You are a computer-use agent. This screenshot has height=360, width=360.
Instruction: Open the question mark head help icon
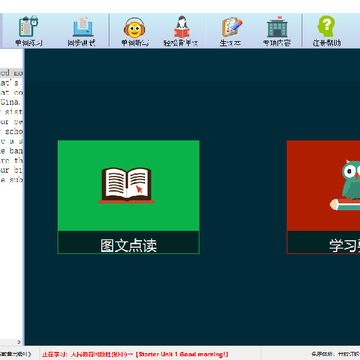coord(326,31)
